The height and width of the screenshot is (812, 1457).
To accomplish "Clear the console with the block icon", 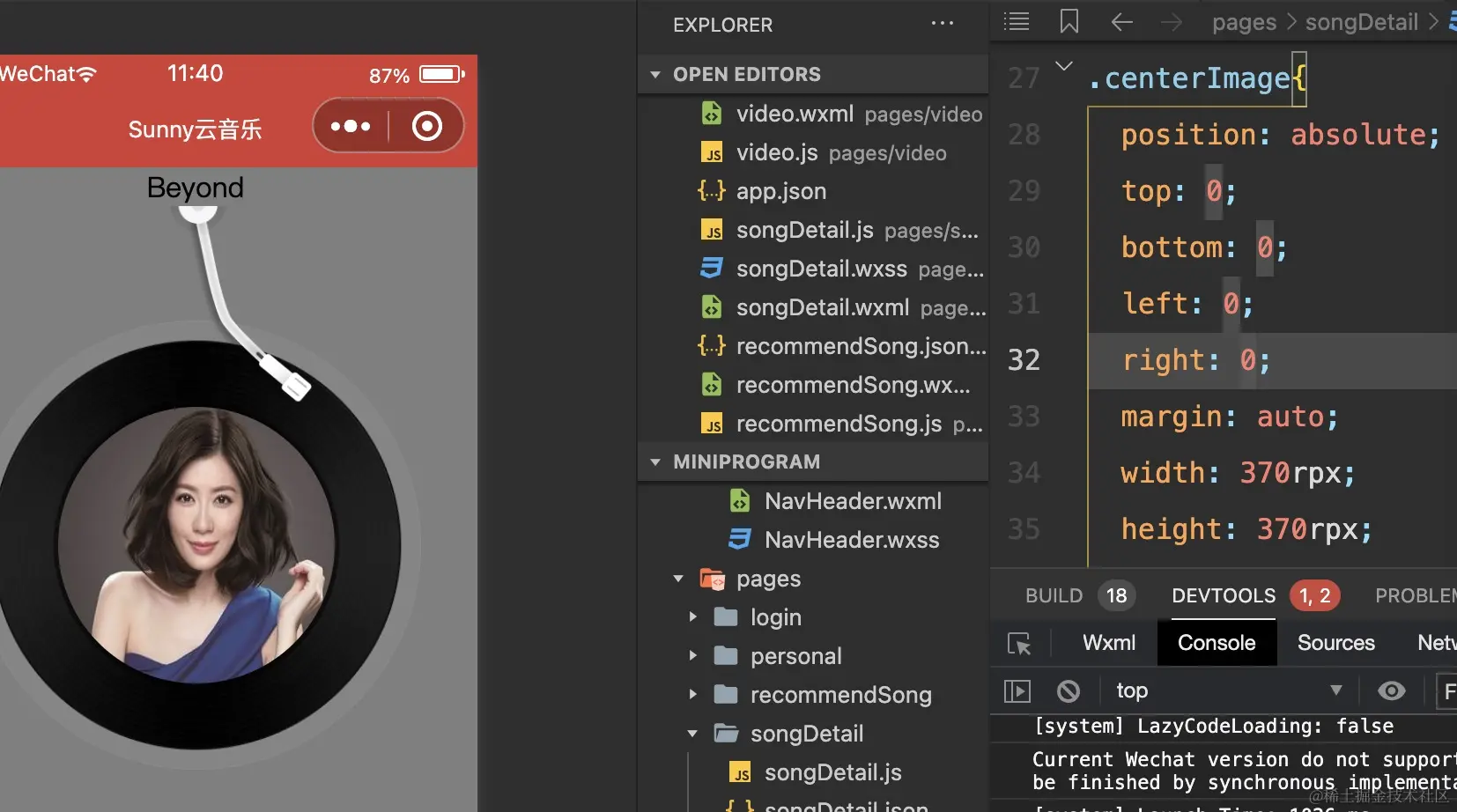I will pyautogui.click(x=1069, y=691).
